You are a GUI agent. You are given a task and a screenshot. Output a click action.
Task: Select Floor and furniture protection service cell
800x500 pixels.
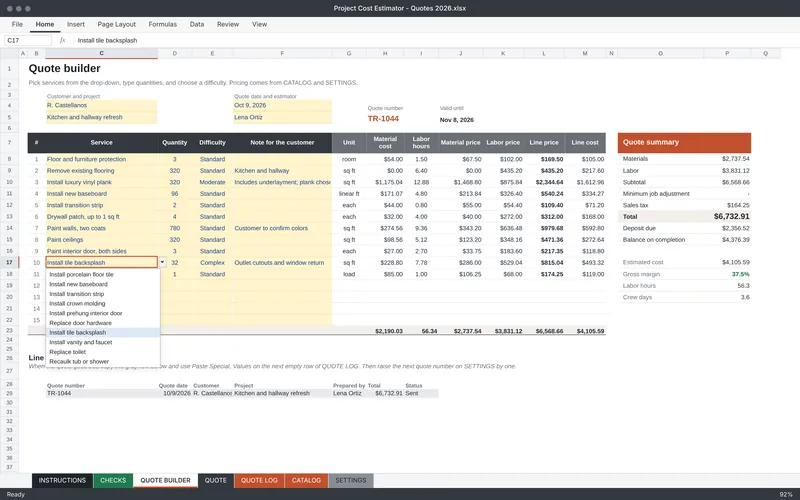[102, 159]
